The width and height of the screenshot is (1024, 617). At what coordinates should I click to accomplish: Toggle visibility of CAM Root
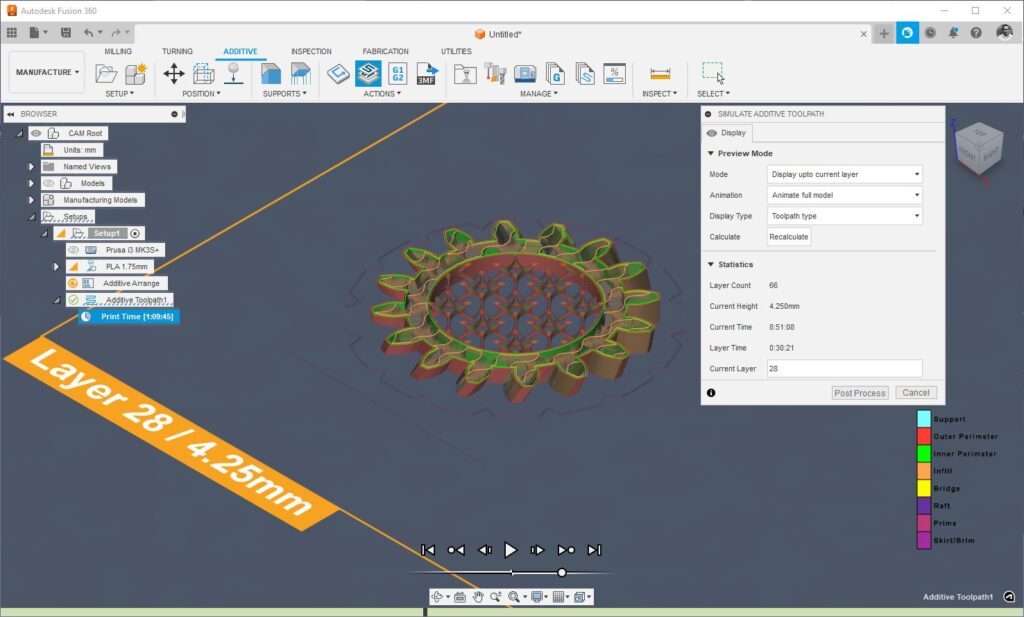click(36, 133)
